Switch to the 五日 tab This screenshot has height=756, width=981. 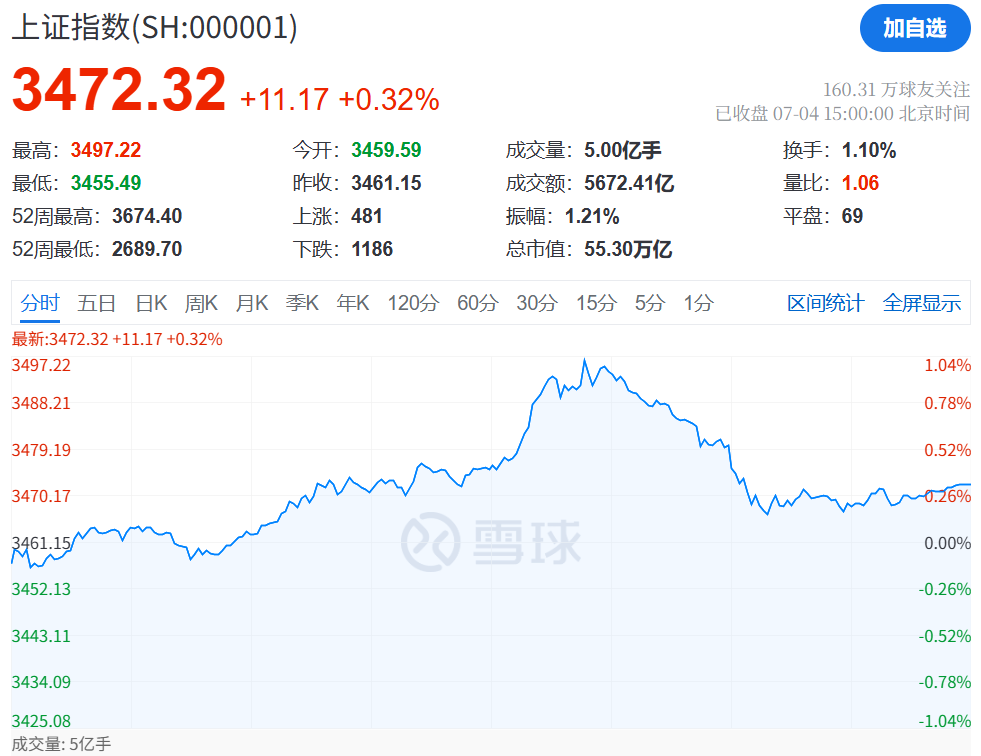click(97, 303)
